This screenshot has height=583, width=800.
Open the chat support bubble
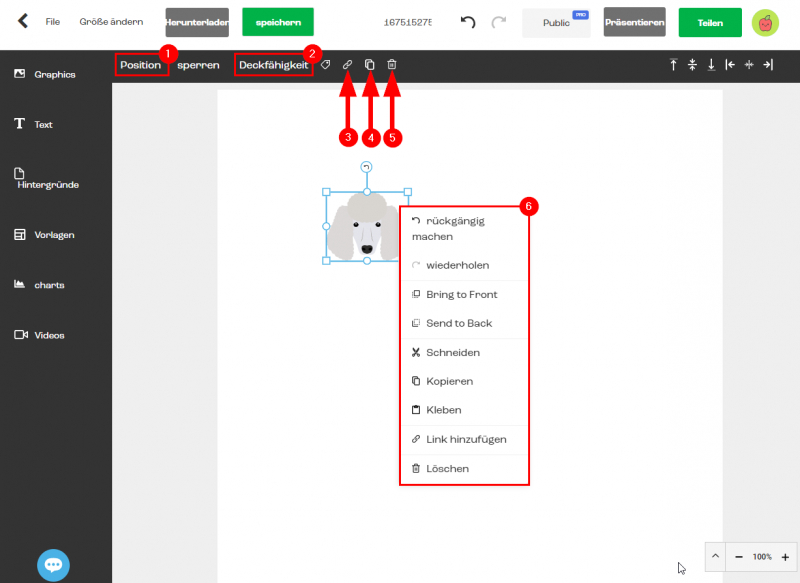click(x=53, y=565)
